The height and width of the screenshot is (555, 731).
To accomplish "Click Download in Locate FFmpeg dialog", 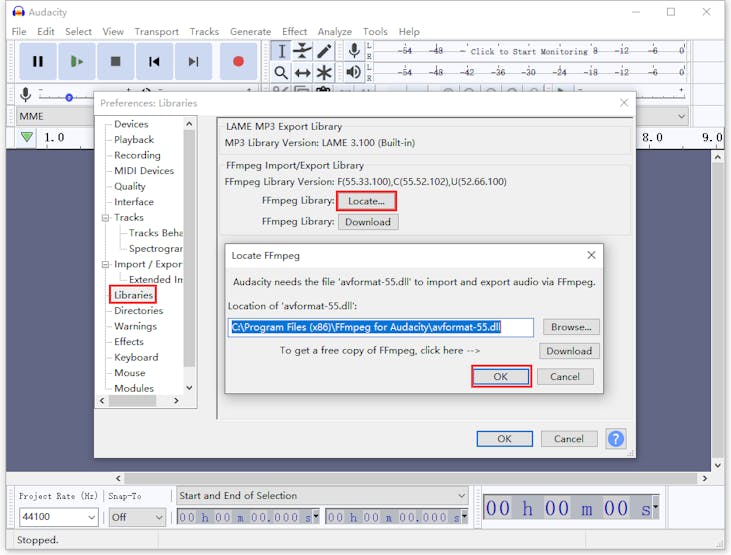I will (569, 351).
